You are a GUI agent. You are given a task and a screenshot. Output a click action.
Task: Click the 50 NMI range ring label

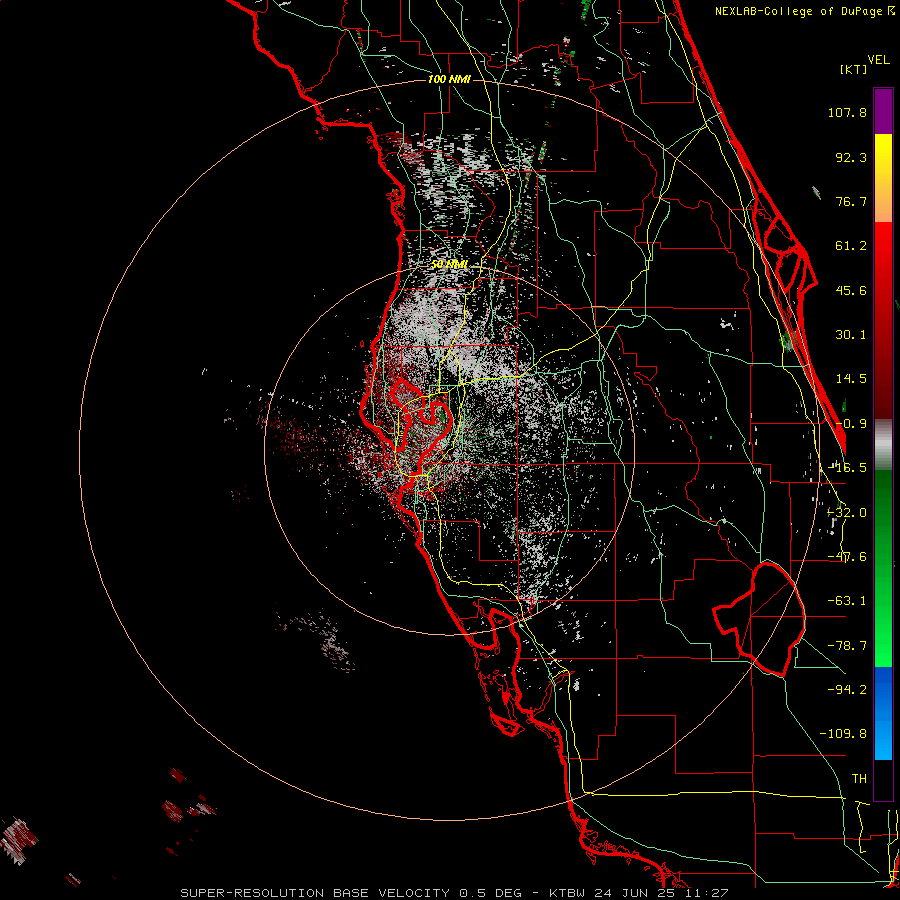(x=449, y=265)
